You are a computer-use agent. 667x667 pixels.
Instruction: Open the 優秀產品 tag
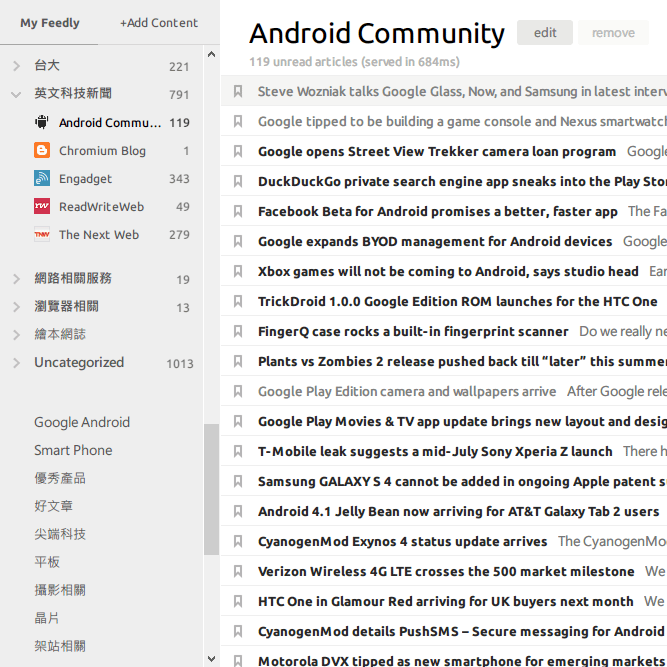click(x=60, y=478)
